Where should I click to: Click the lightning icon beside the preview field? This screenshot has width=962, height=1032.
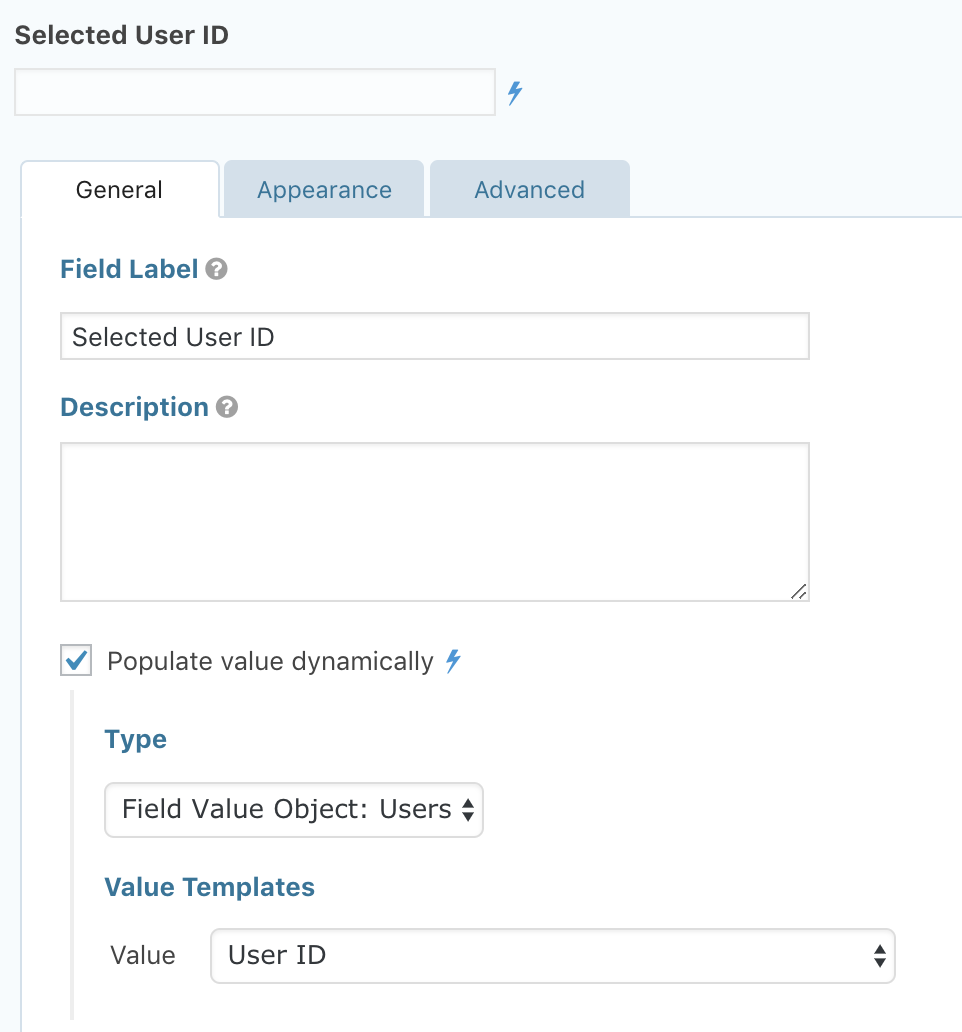pos(515,94)
